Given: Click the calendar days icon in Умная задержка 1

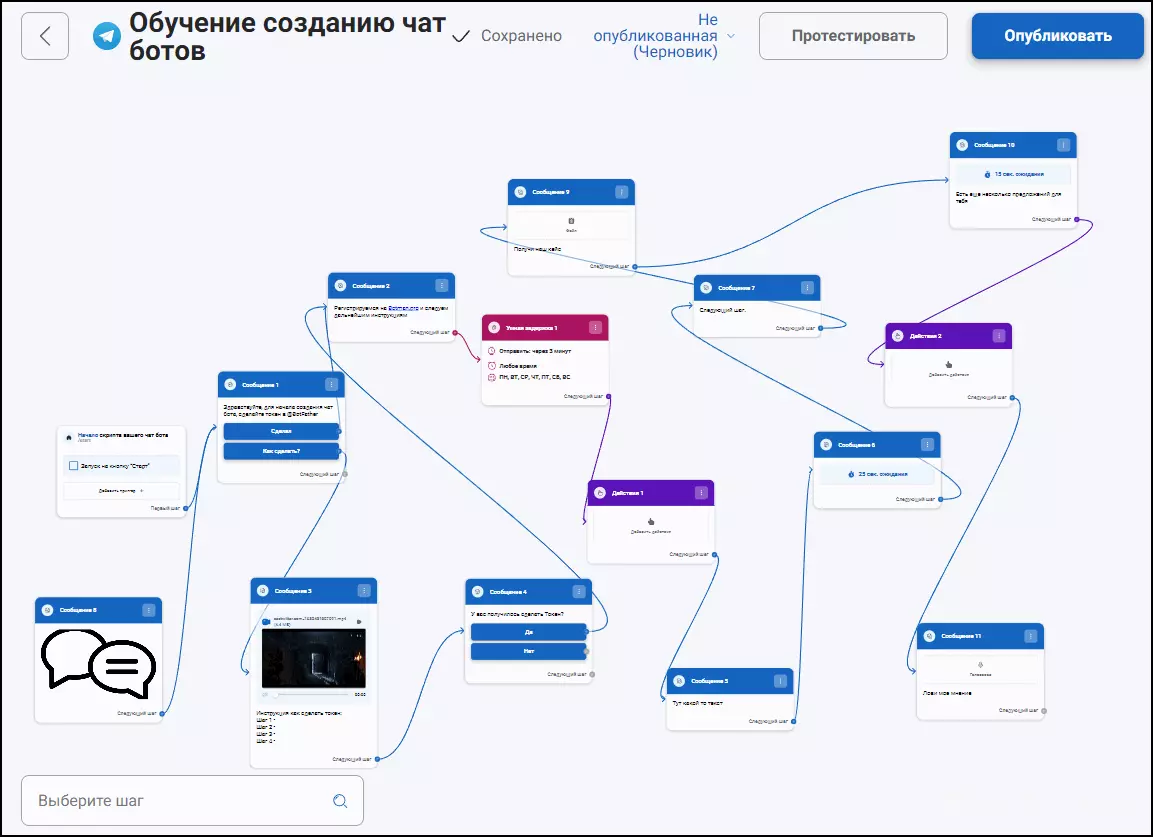Looking at the screenshot, I should [x=492, y=377].
